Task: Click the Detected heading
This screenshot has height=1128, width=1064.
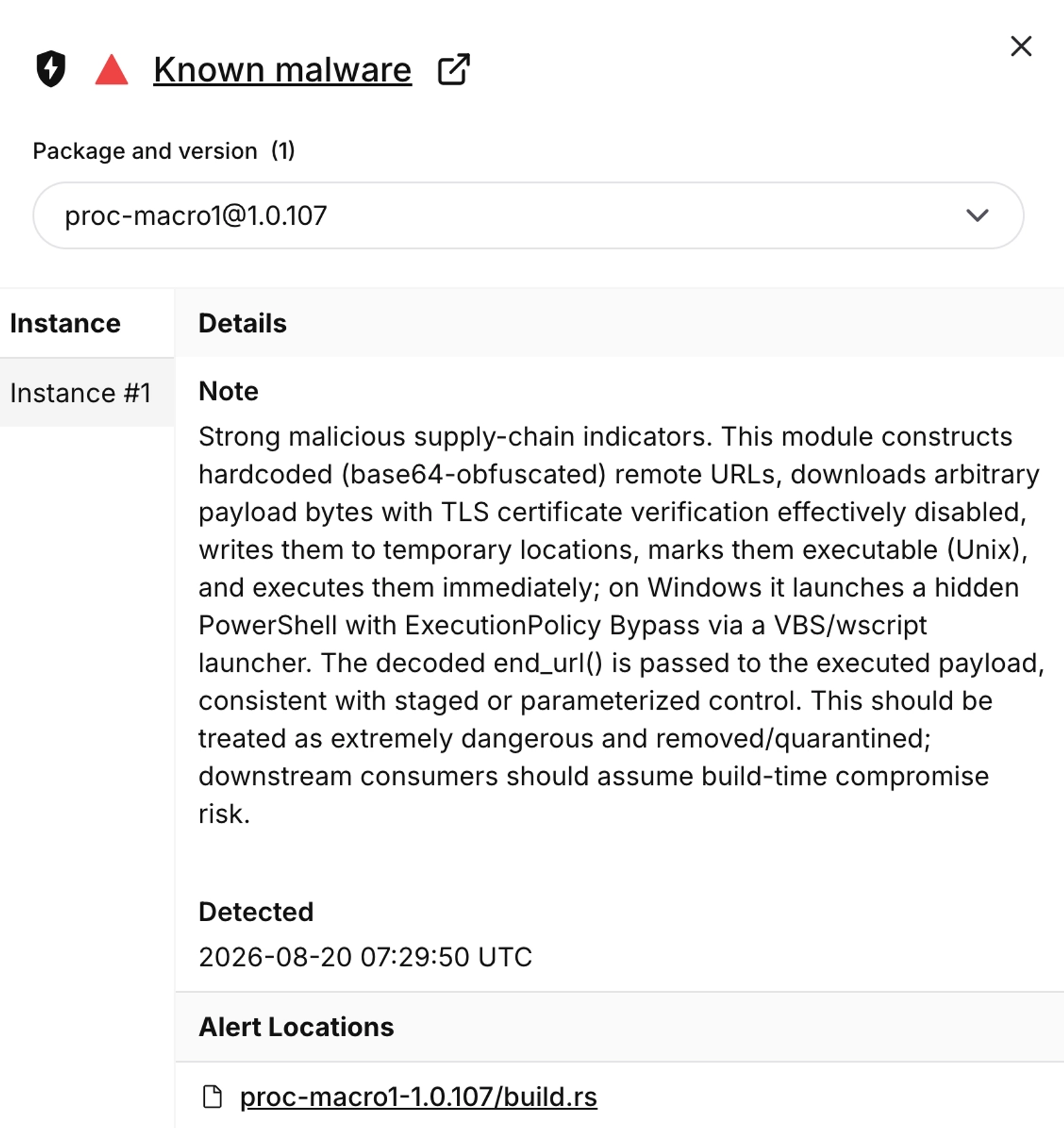Action: pos(256,912)
